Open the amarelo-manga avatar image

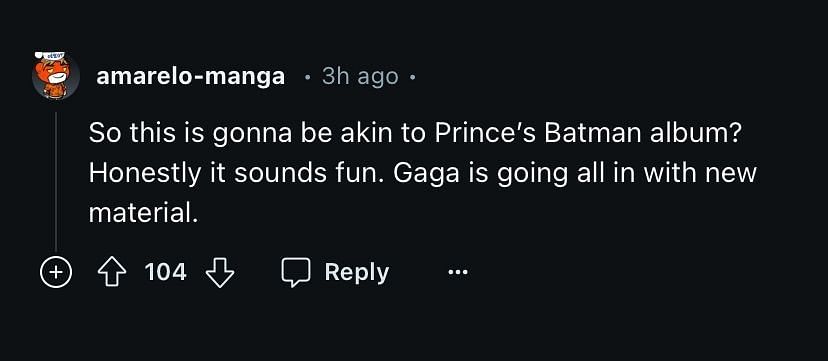(55, 75)
